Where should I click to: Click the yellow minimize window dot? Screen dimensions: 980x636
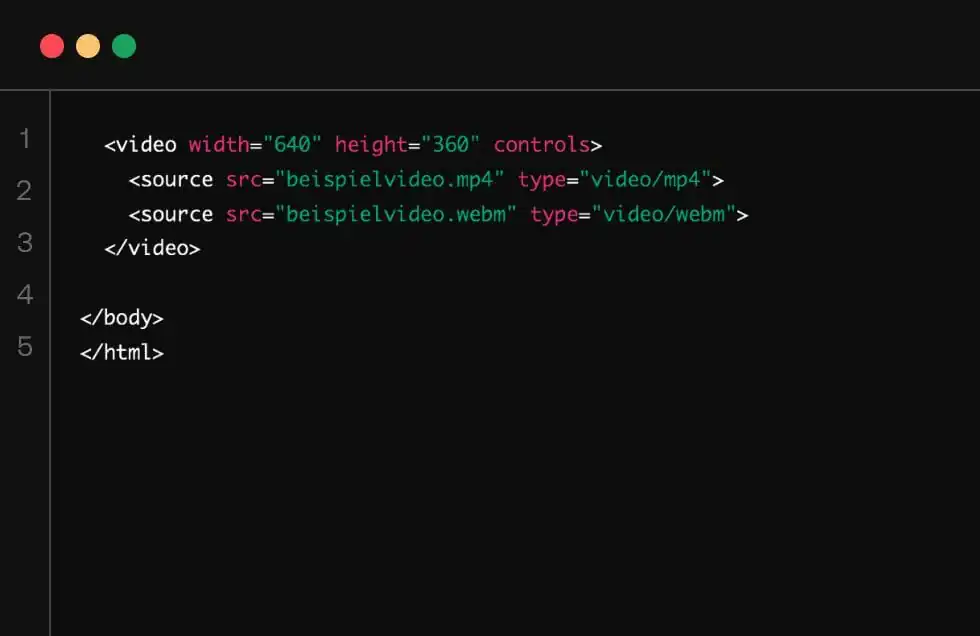tap(88, 46)
